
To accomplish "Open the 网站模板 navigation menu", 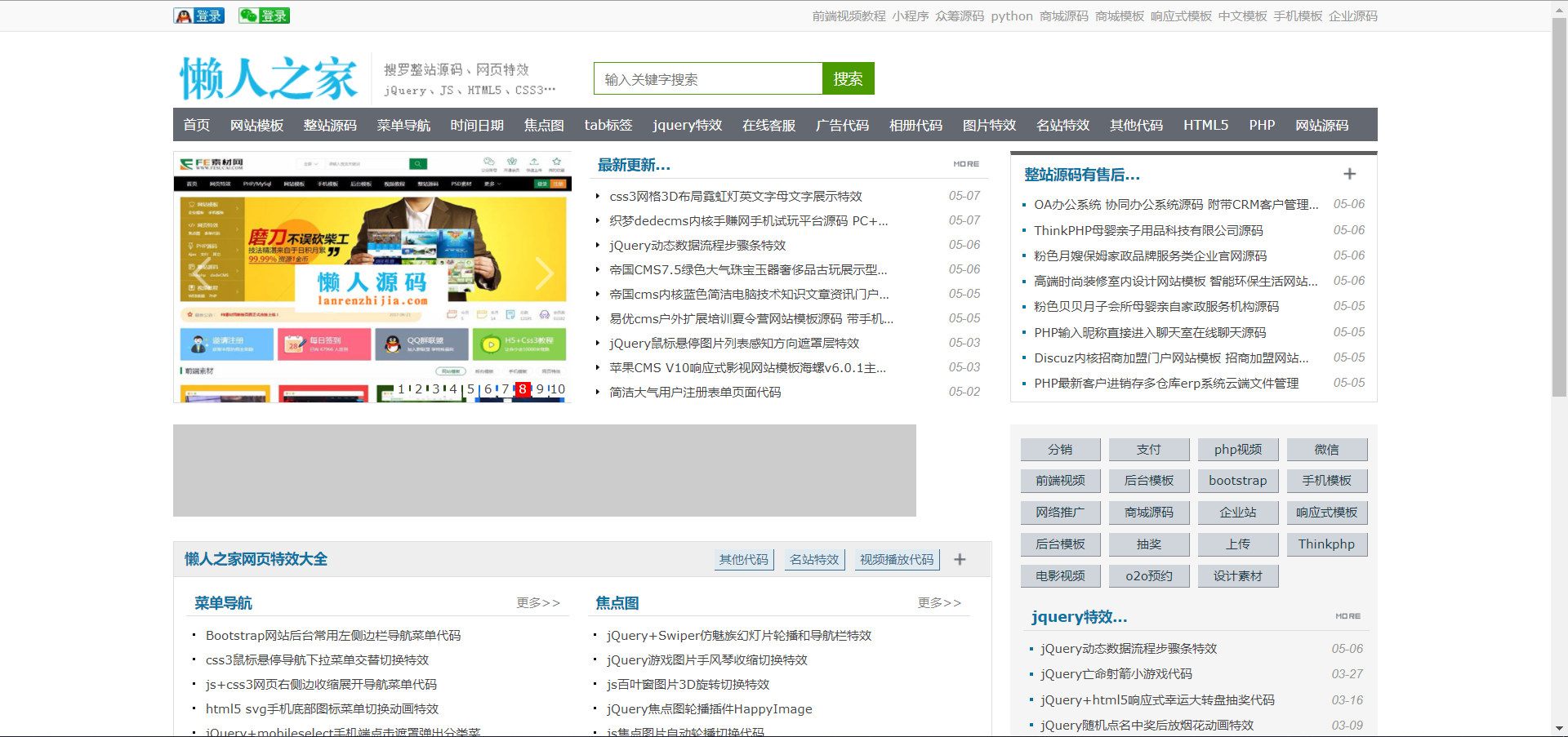I will tap(256, 125).
